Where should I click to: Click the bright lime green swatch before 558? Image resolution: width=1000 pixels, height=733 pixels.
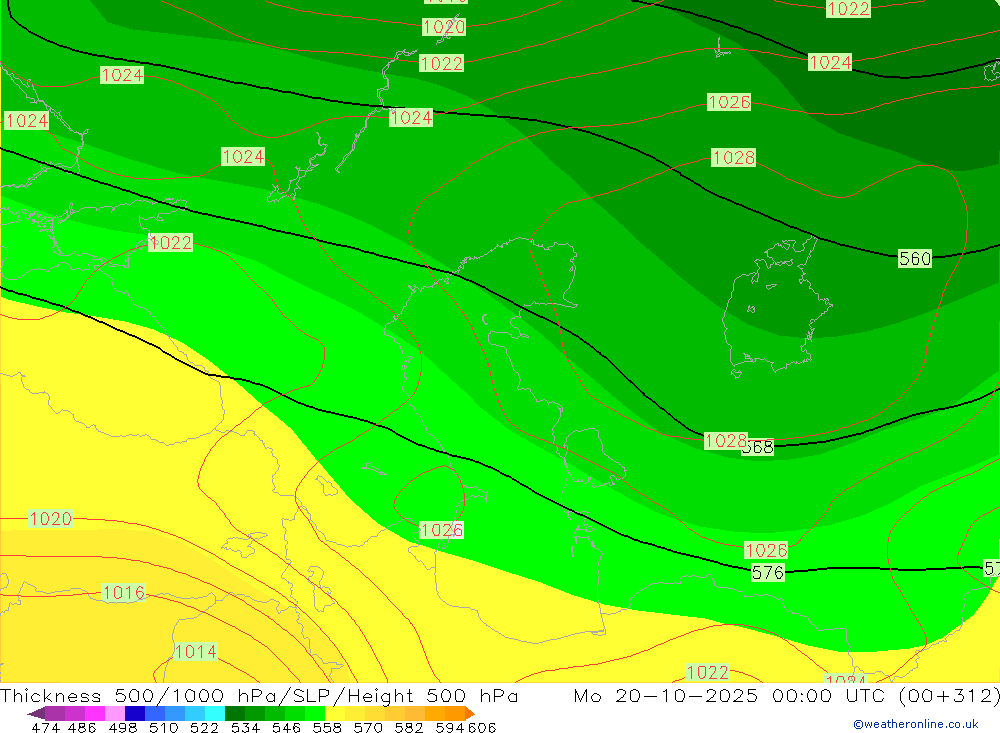(x=315, y=713)
